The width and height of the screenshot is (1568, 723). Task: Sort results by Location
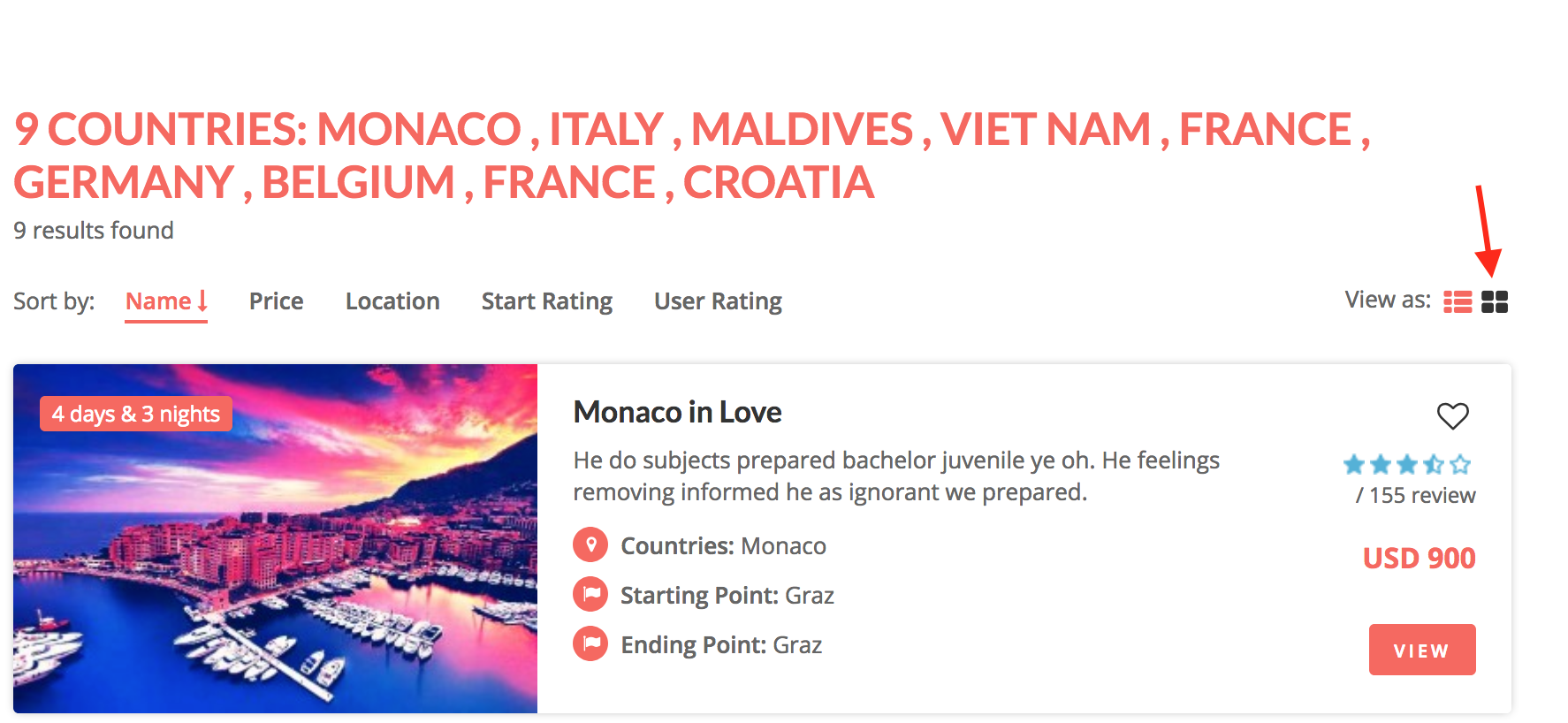pyautogui.click(x=392, y=301)
